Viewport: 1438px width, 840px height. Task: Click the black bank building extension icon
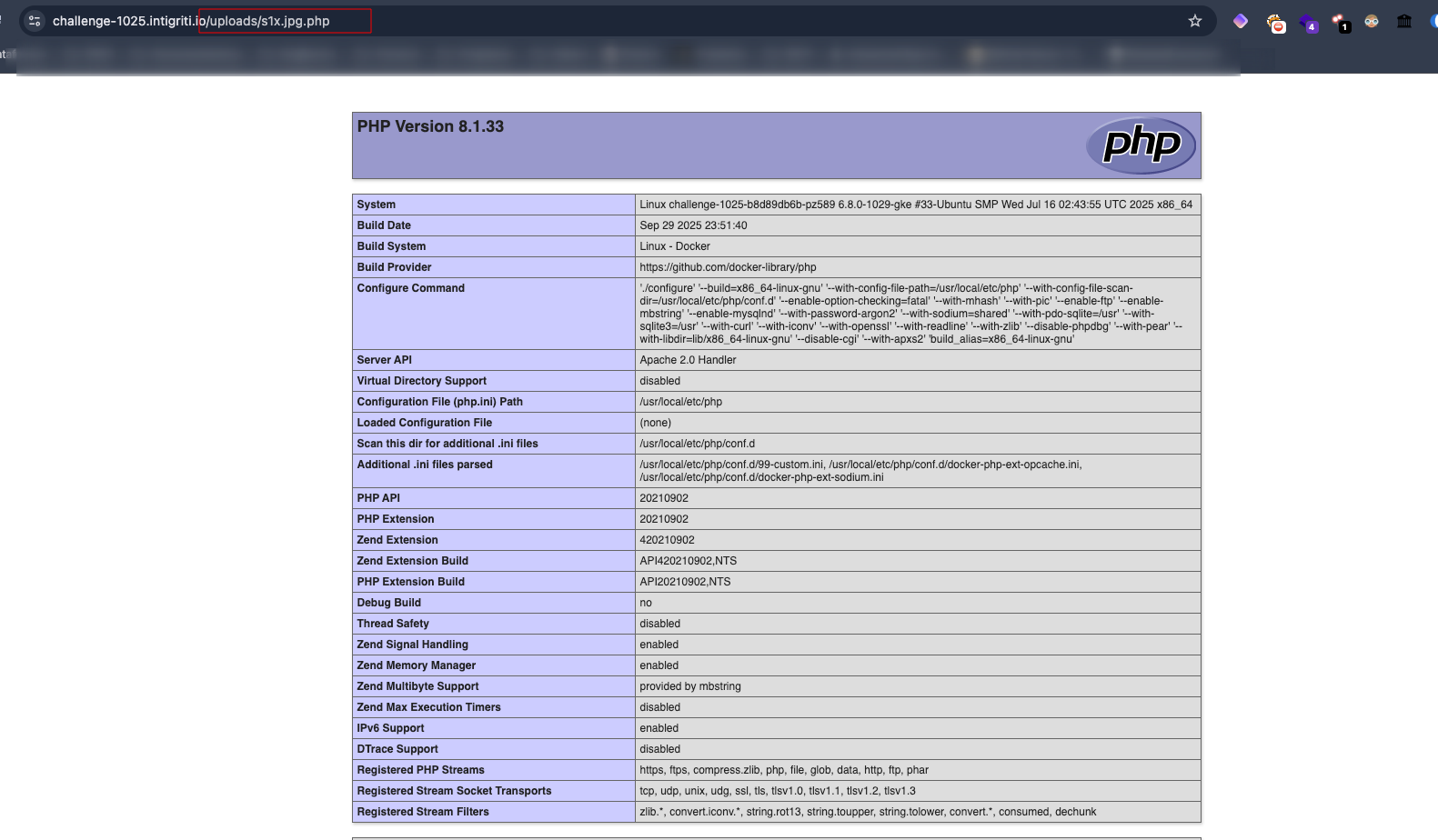coord(1404,21)
